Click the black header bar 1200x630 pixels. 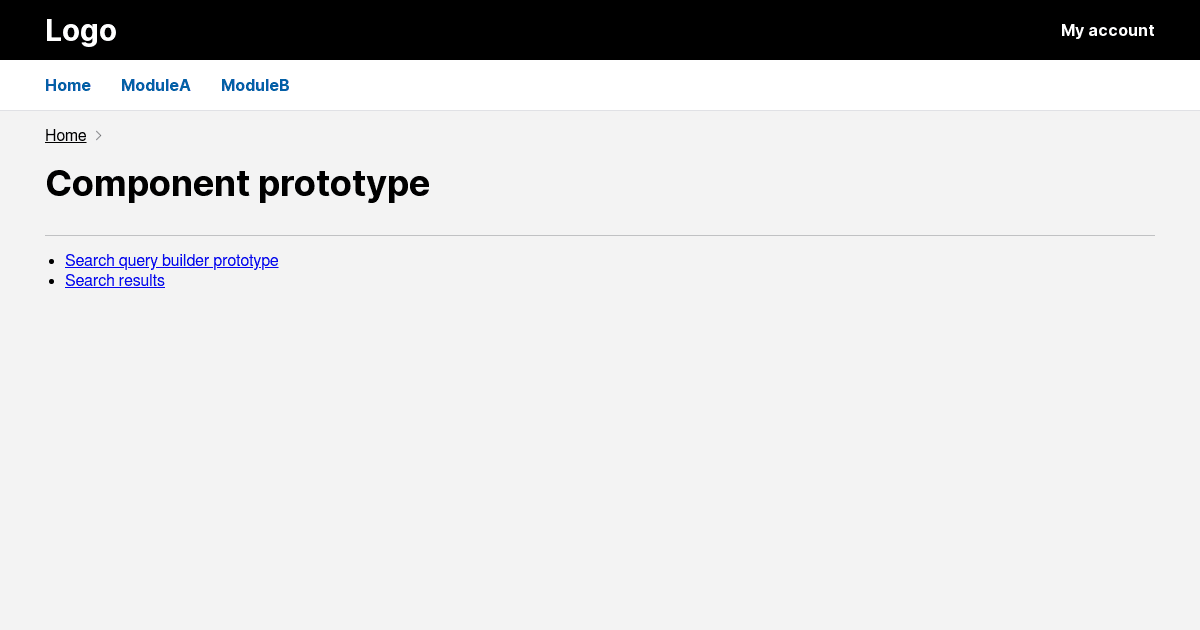[600, 30]
